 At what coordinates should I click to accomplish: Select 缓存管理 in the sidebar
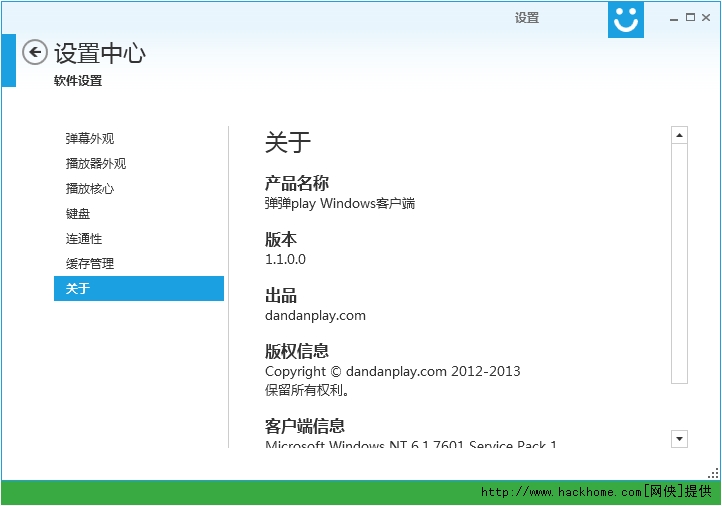[x=90, y=263]
